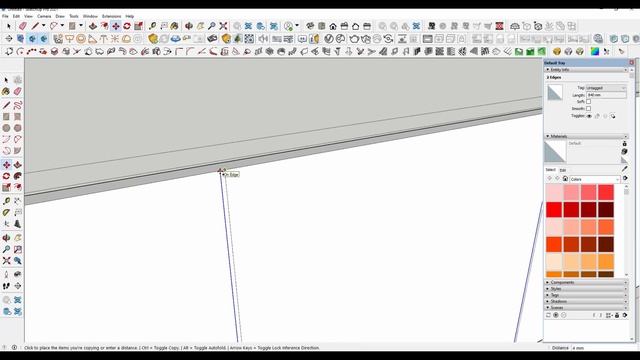Toggle the Smooth checkbox

click(x=588, y=109)
